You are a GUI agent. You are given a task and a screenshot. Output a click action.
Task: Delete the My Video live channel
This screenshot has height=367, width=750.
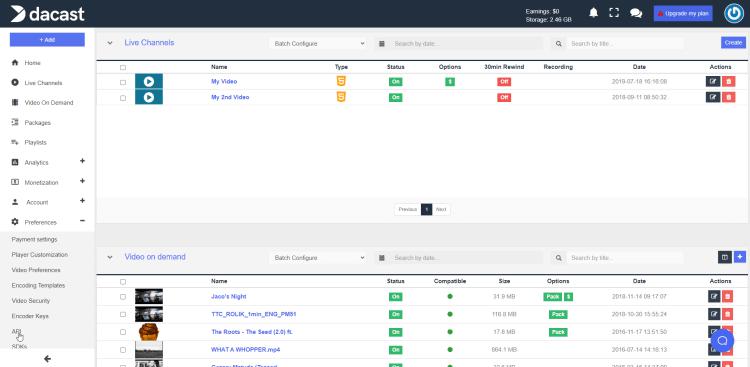tap(728, 81)
